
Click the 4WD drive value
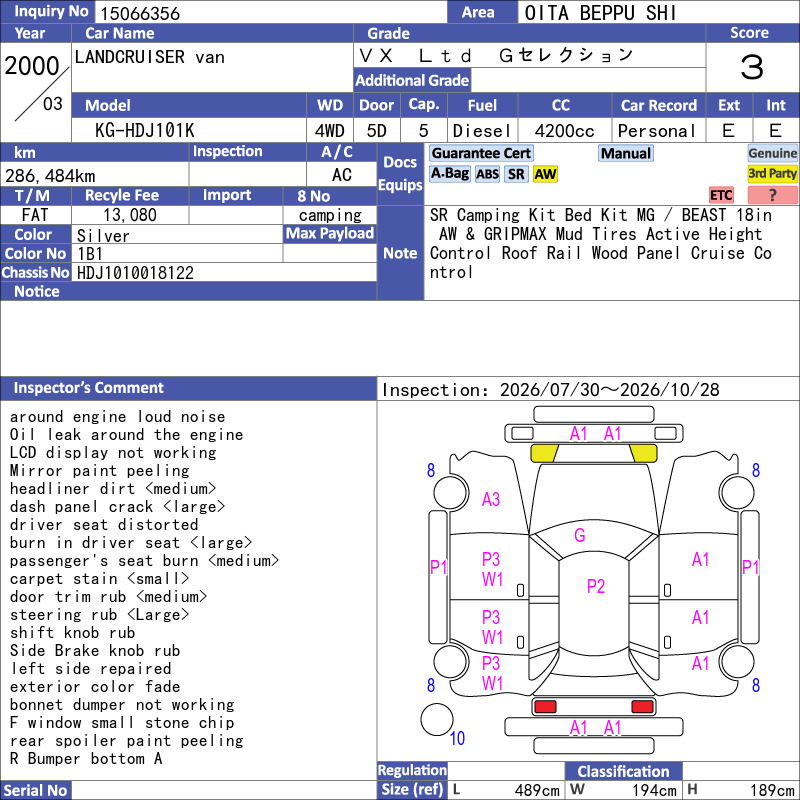point(329,131)
